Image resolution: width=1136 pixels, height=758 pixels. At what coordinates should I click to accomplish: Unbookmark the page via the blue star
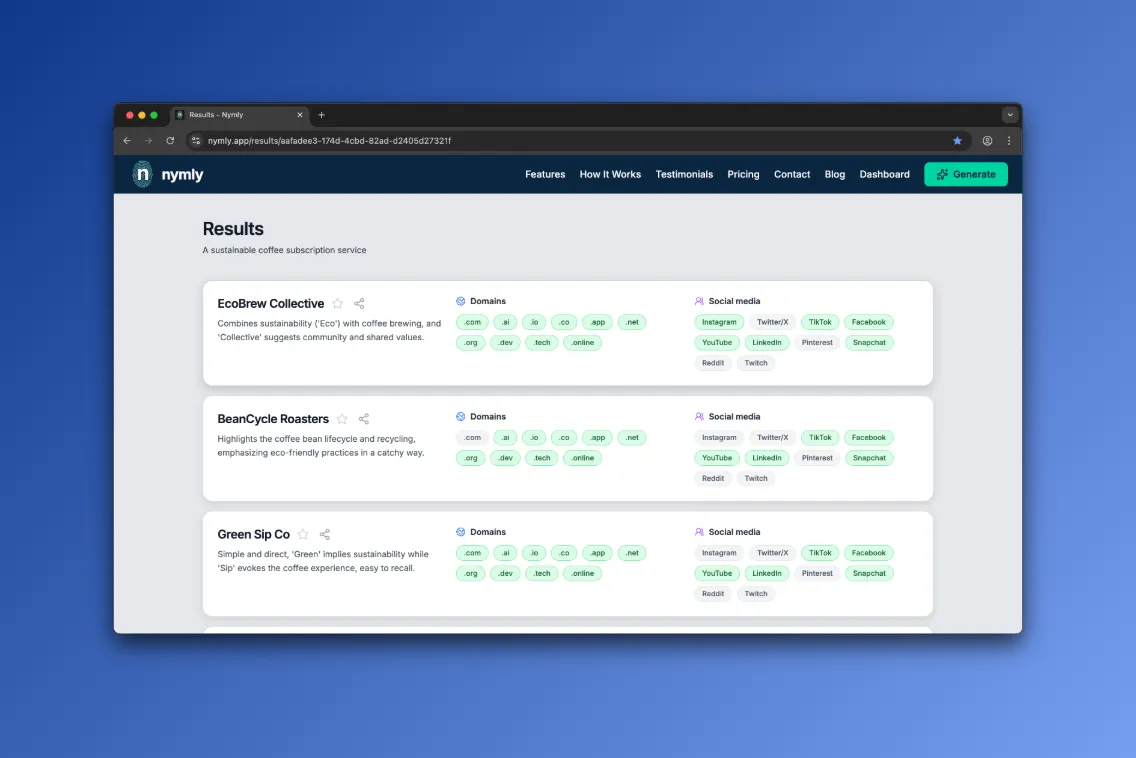[x=957, y=141]
